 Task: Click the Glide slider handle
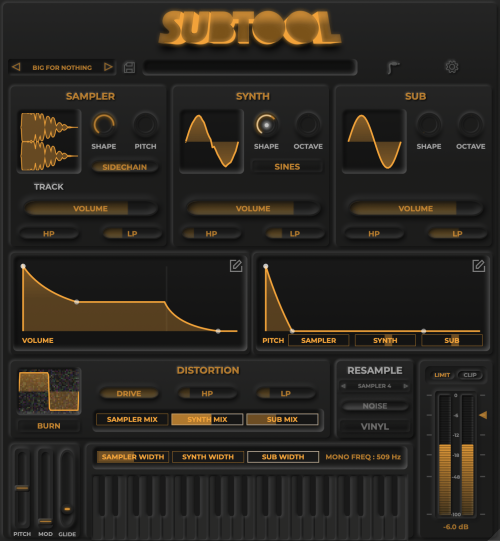tap(67, 509)
